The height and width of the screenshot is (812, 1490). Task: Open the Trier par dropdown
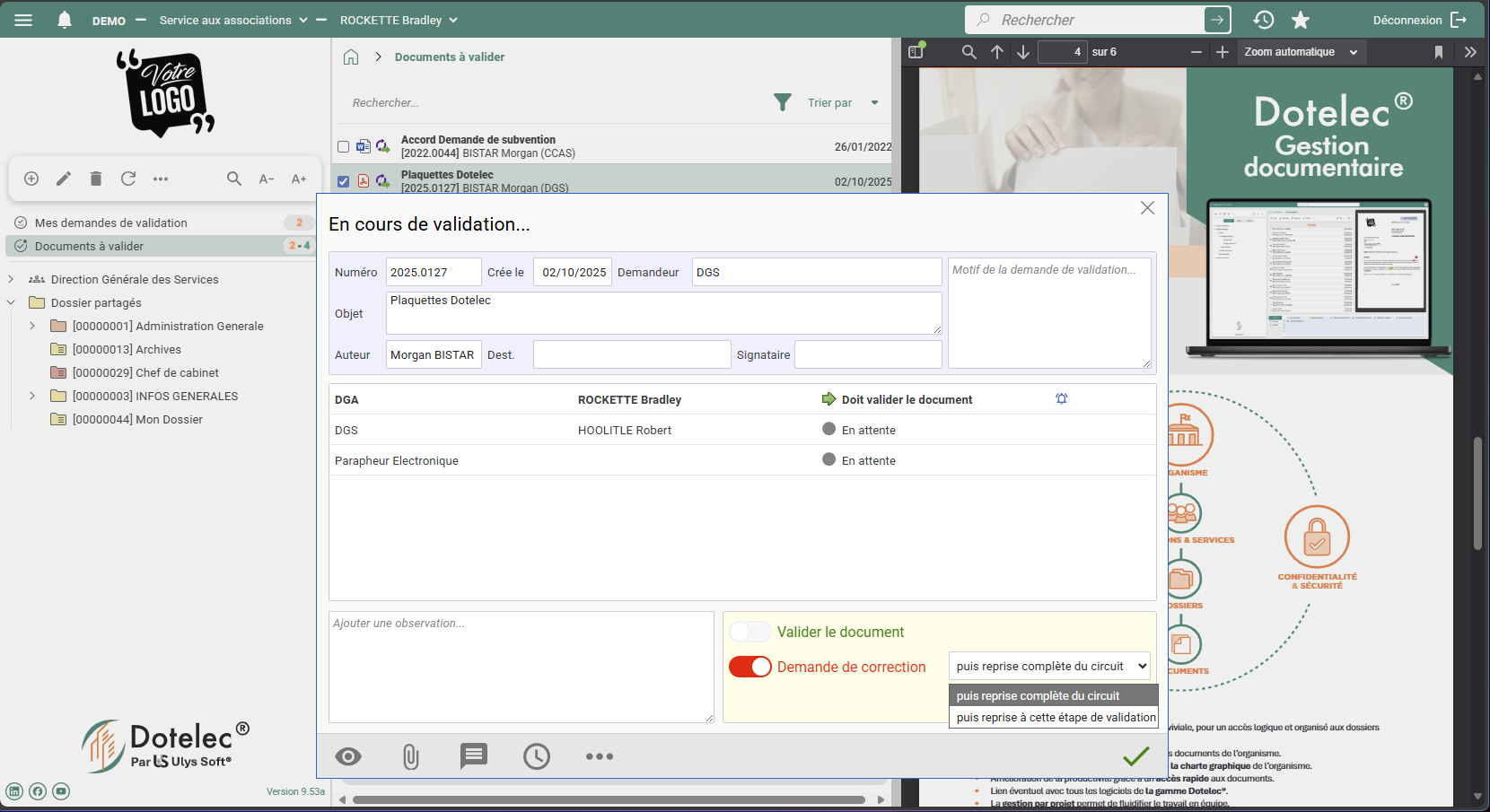tap(842, 102)
